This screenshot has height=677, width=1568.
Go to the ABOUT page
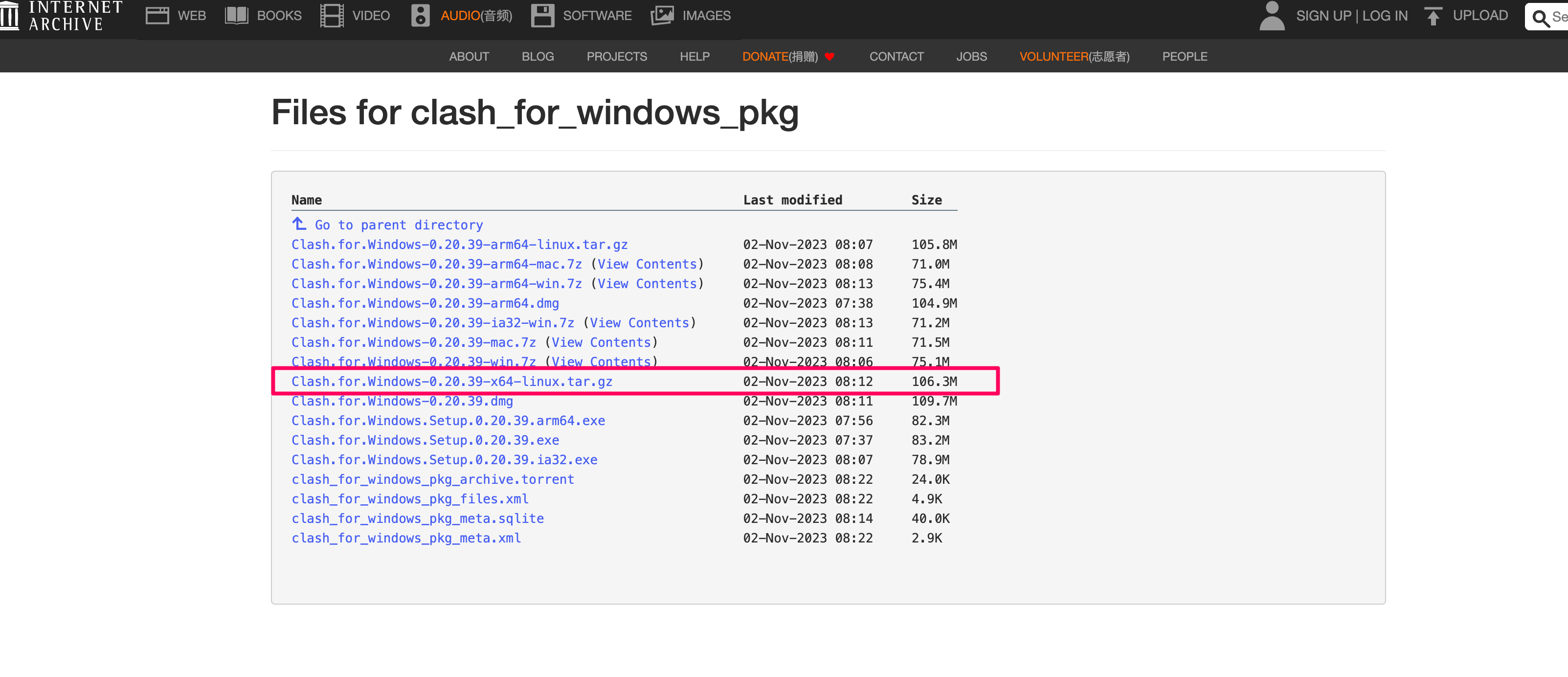(469, 57)
